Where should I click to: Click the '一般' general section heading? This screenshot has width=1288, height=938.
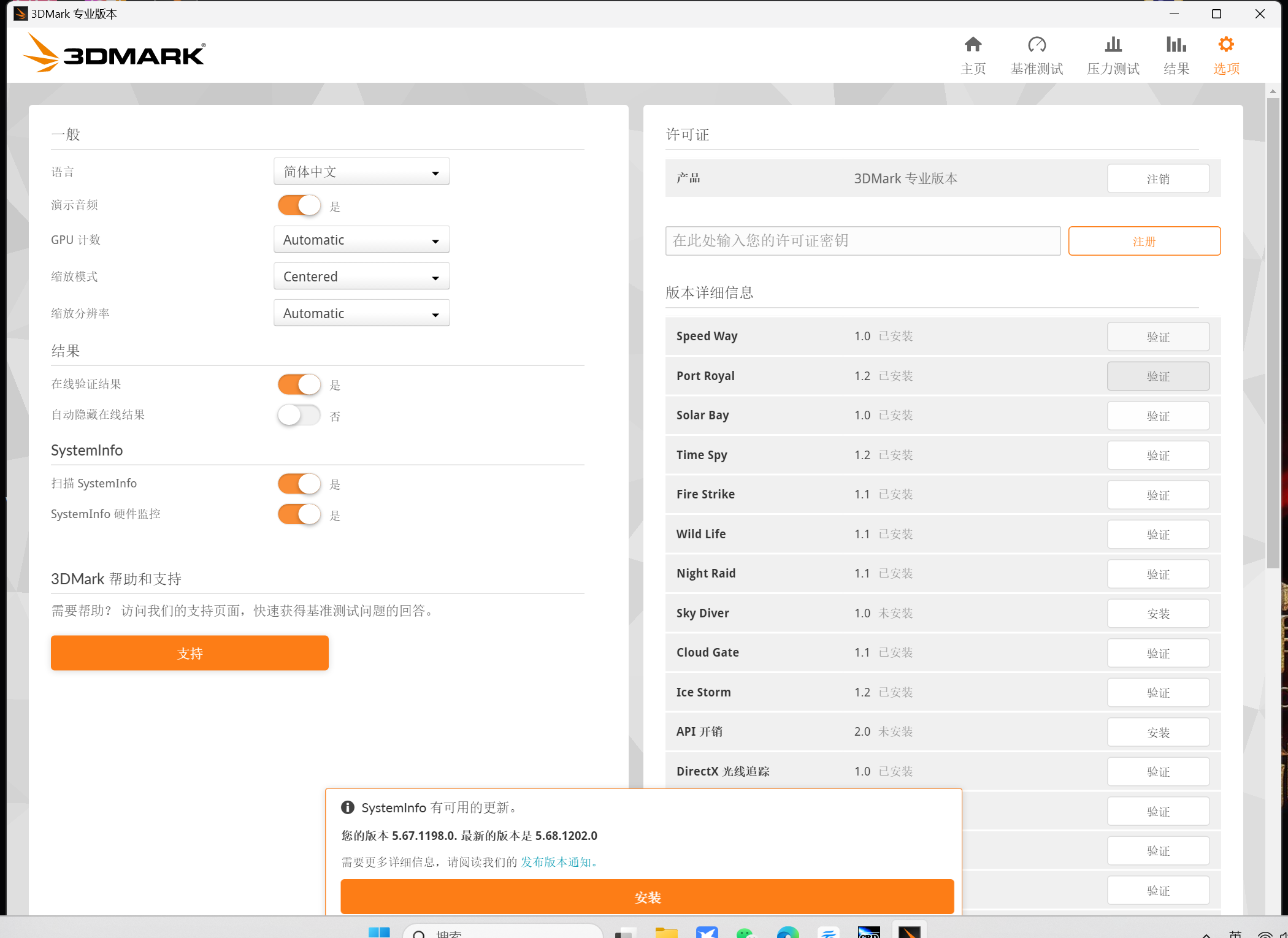[66, 134]
